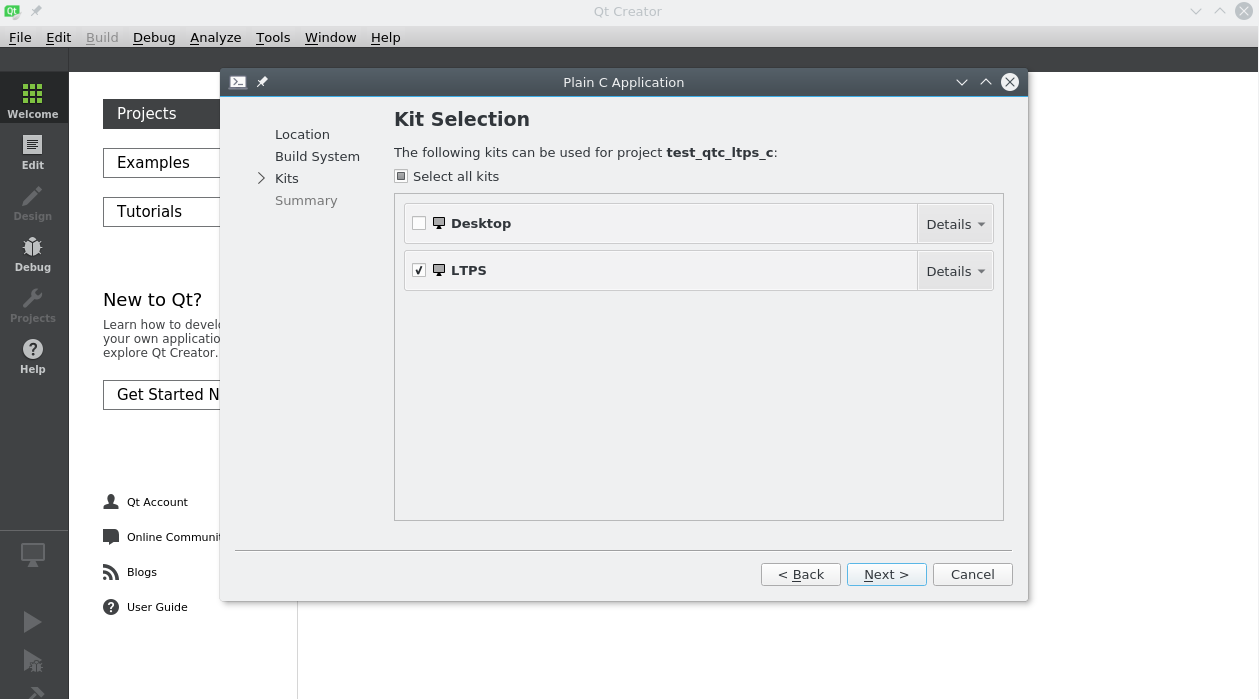
Task: Click the Next button
Action: [886, 574]
